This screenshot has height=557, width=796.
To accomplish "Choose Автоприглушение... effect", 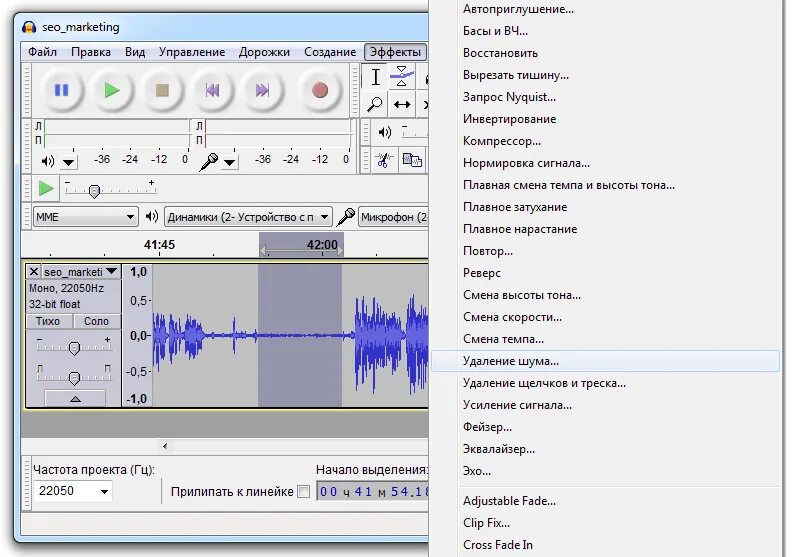I will 605,9.
